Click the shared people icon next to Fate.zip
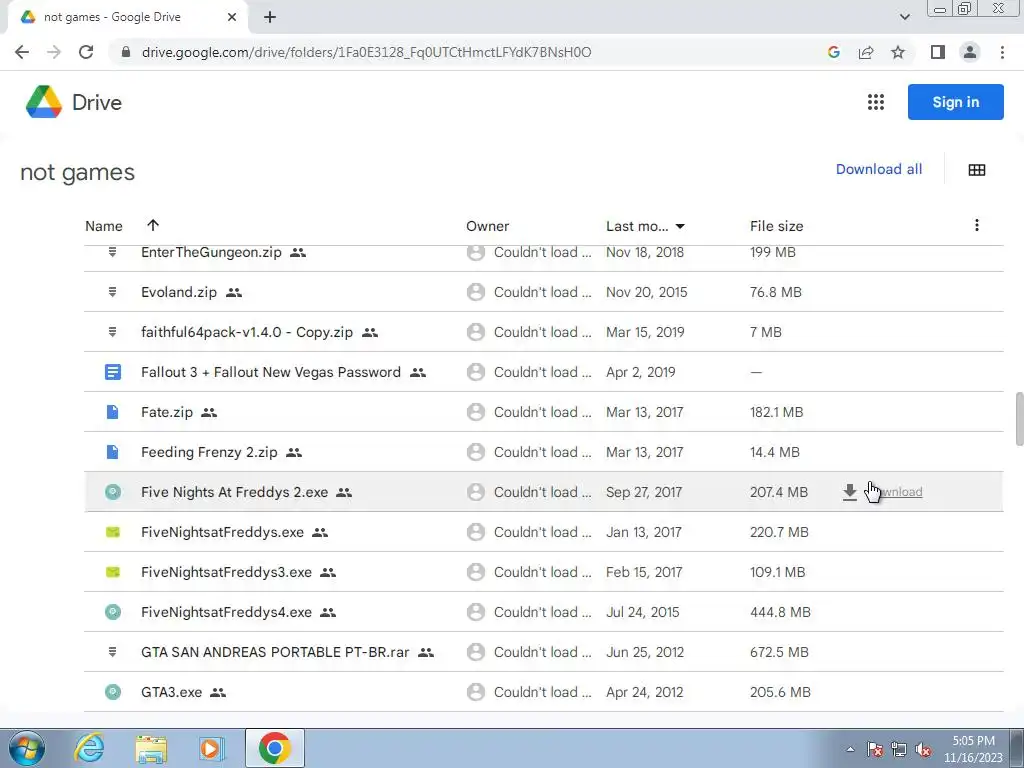Viewport: 1024px width, 768px height. (x=209, y=413)
